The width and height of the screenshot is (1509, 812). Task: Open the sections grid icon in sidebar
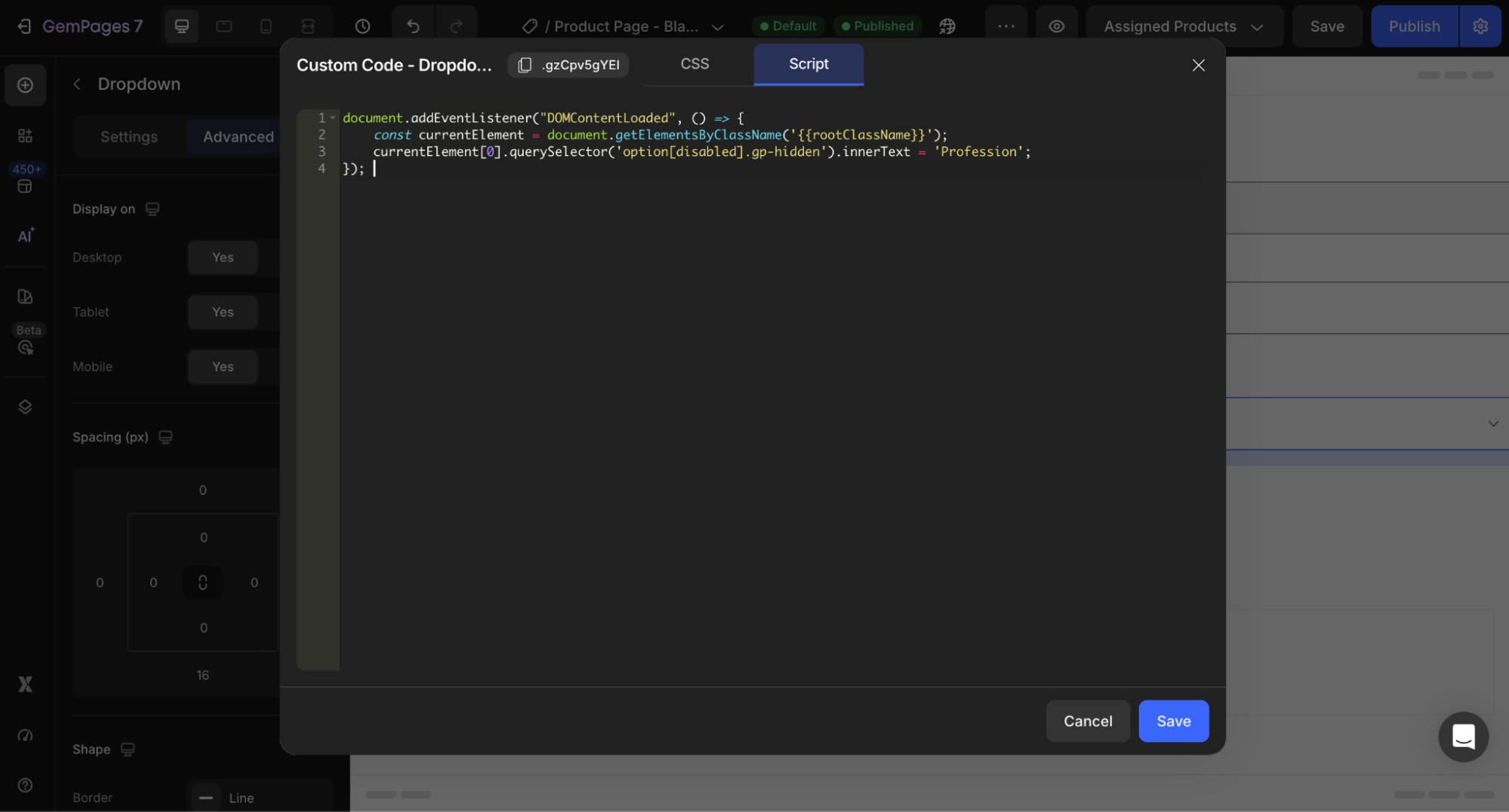25,136
